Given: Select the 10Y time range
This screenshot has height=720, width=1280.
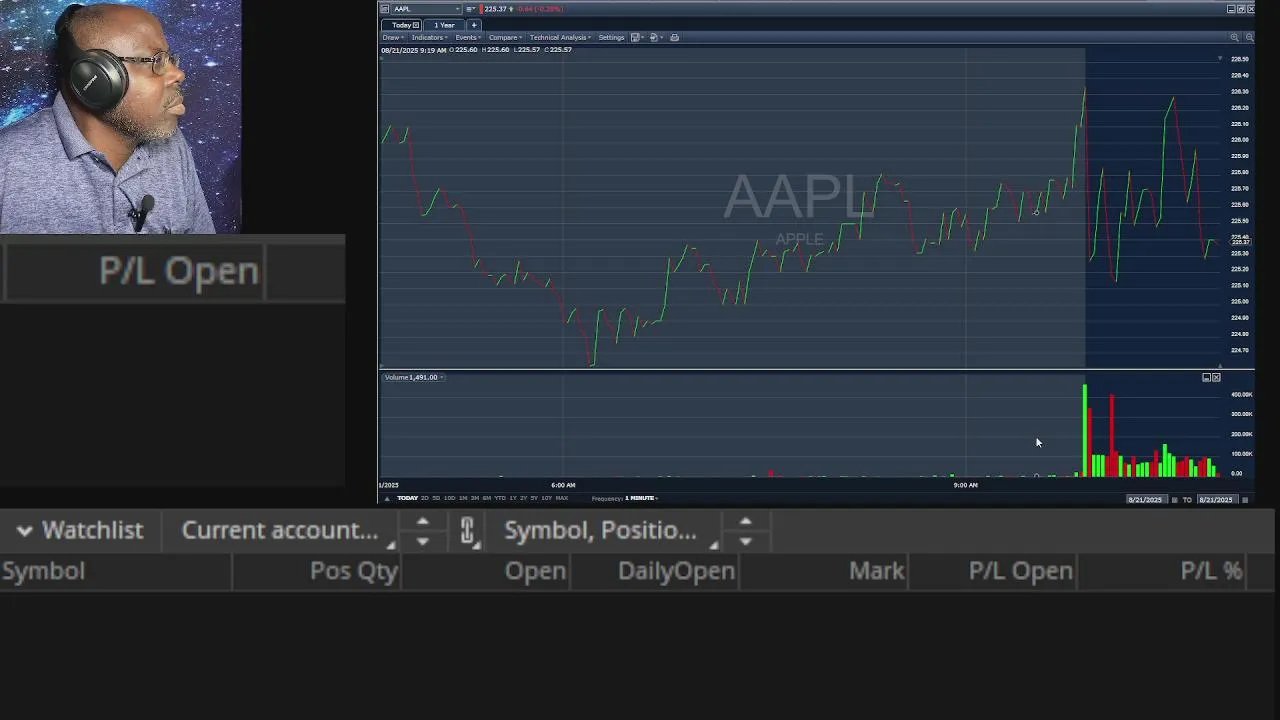Looking at the screenshot, I should (x=546, y=498).
